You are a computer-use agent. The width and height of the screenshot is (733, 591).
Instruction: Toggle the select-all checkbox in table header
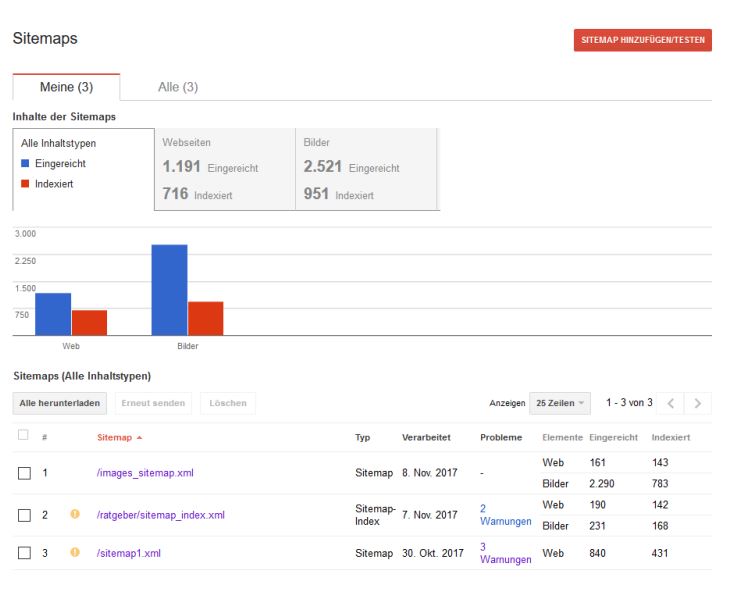(x=23, y=435)
